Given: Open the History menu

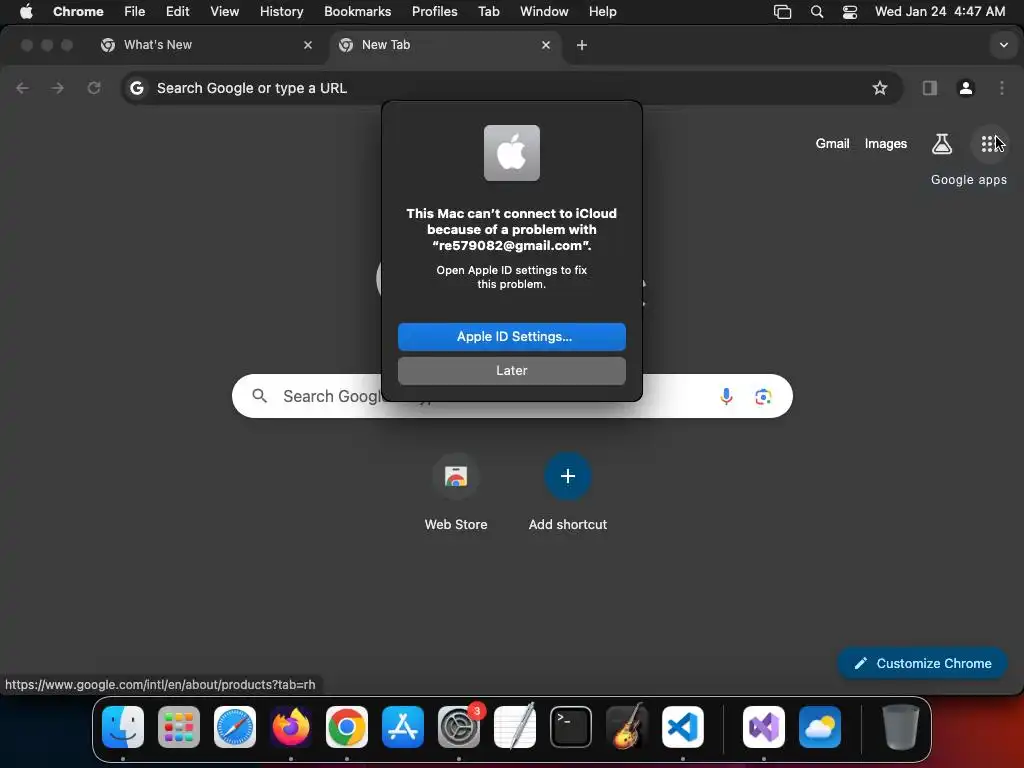Looking at the screenshot, I should coord(281,12).
